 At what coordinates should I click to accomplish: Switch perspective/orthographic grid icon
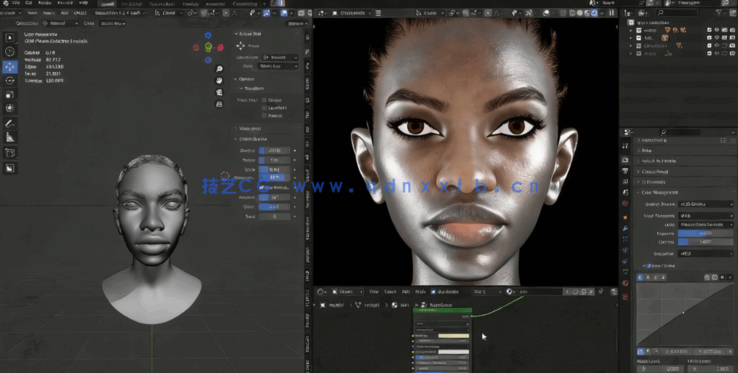click(x=219, y=104)
